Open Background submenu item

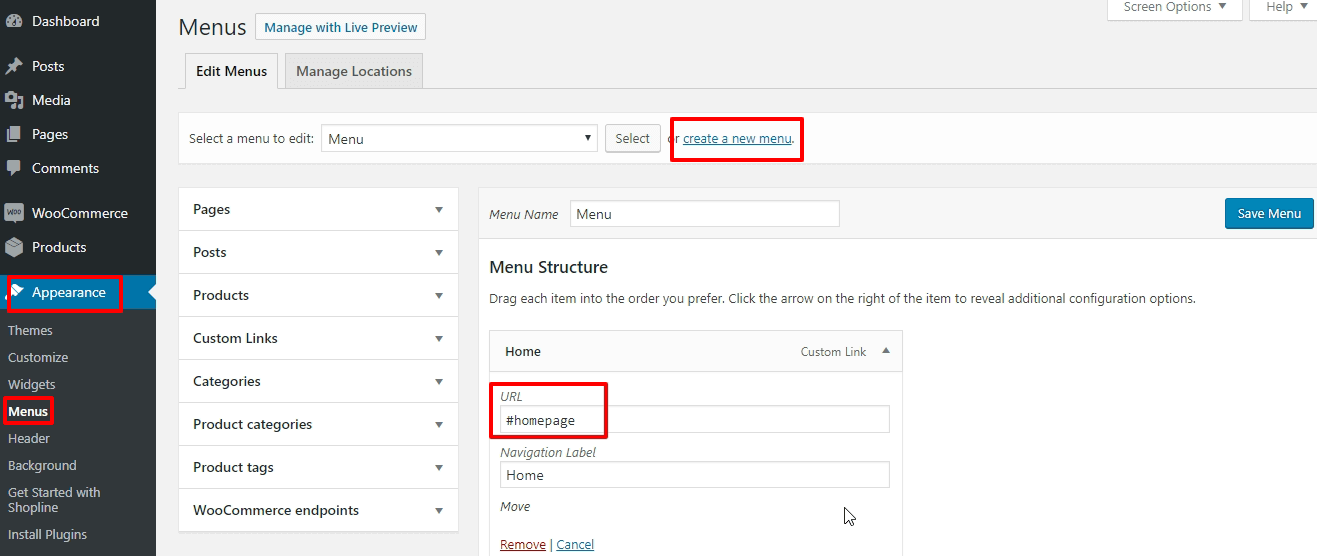pos(42,465)
